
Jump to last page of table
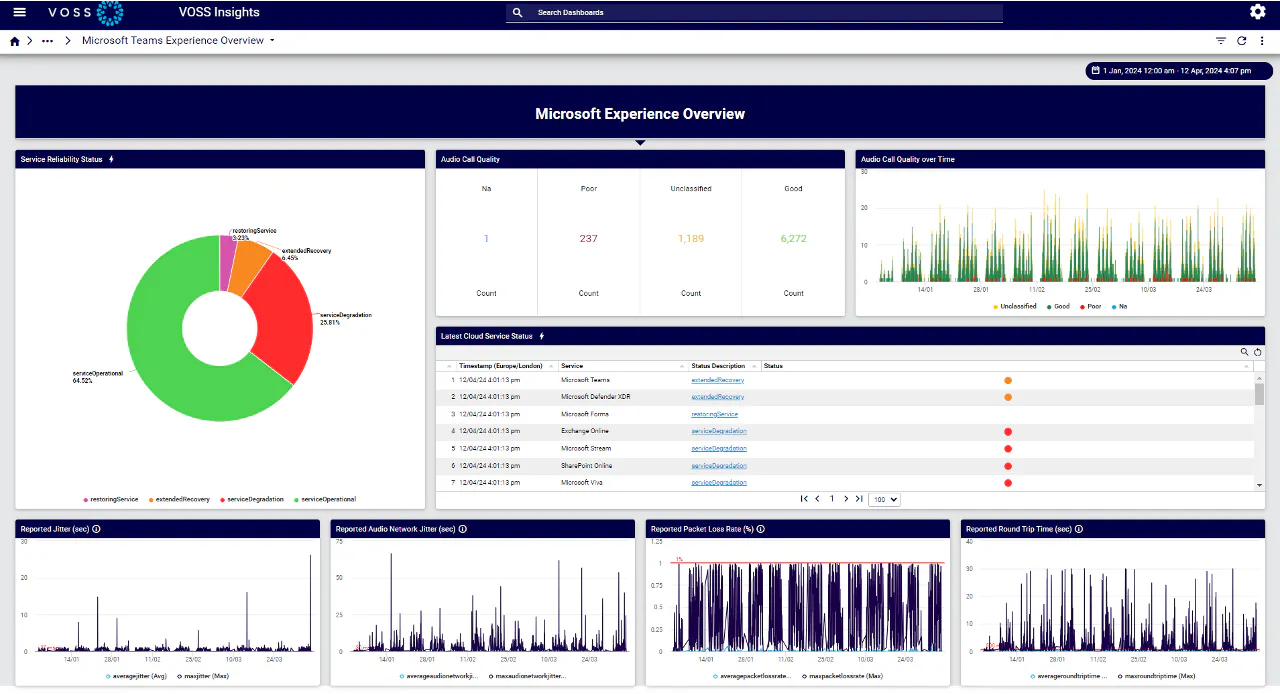pyautogui.click(x=859, y=499)
